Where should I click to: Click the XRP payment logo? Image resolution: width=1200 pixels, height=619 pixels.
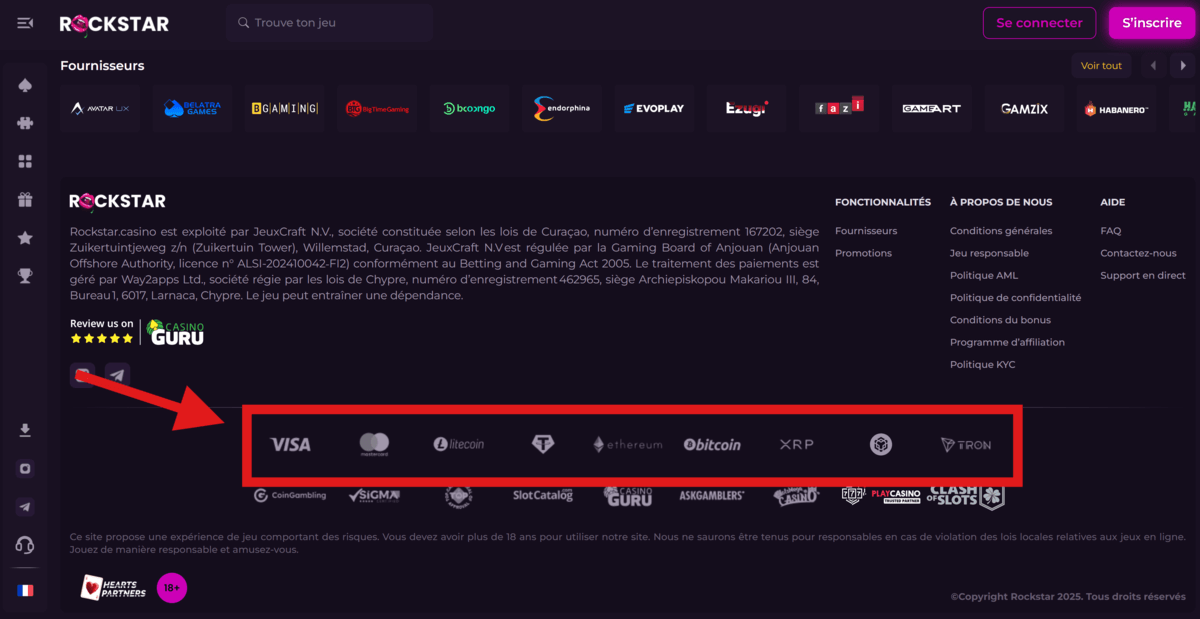click(797, 444)
